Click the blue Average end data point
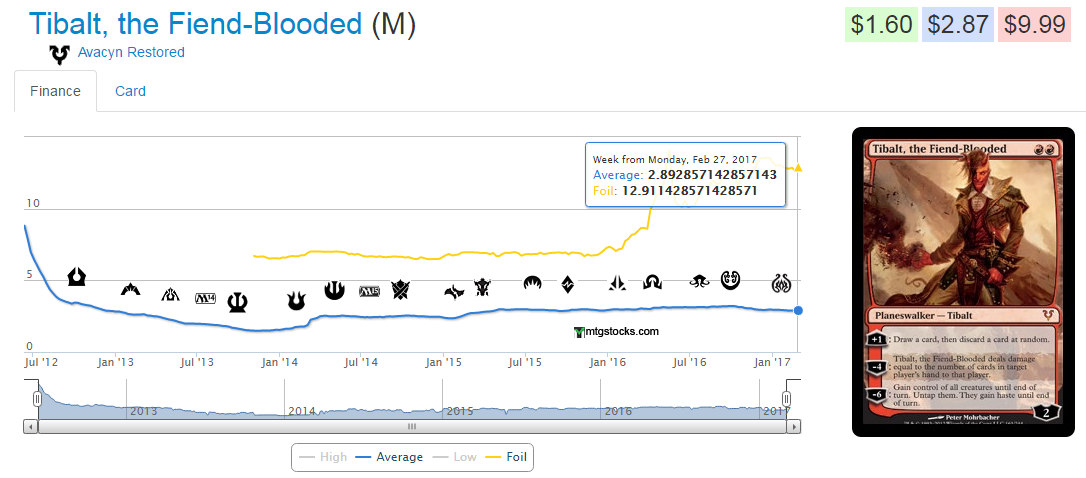Screen dimensions: 1086x478 [x=798, y=310]
